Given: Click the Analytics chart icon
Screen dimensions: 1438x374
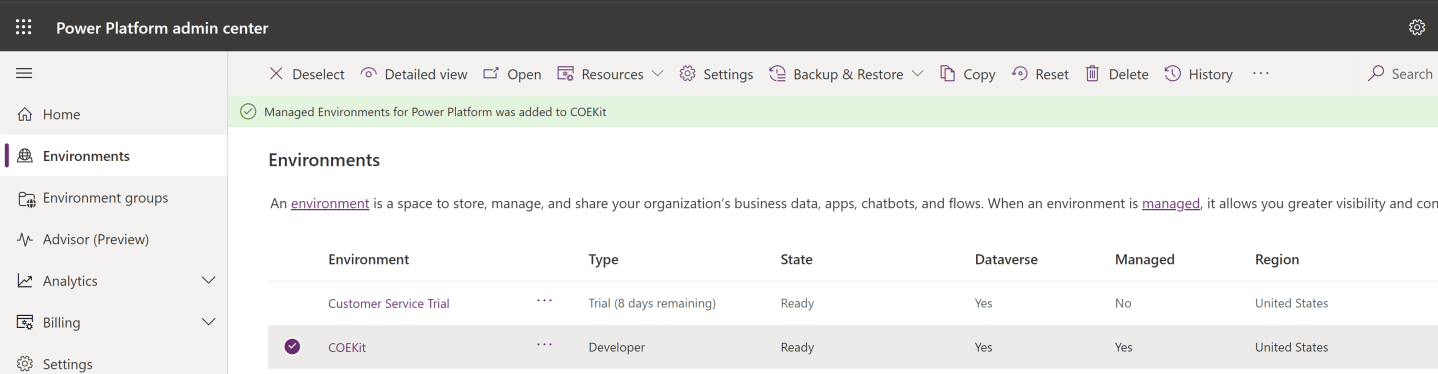Looking at the screenshot, I should point(25,281).
